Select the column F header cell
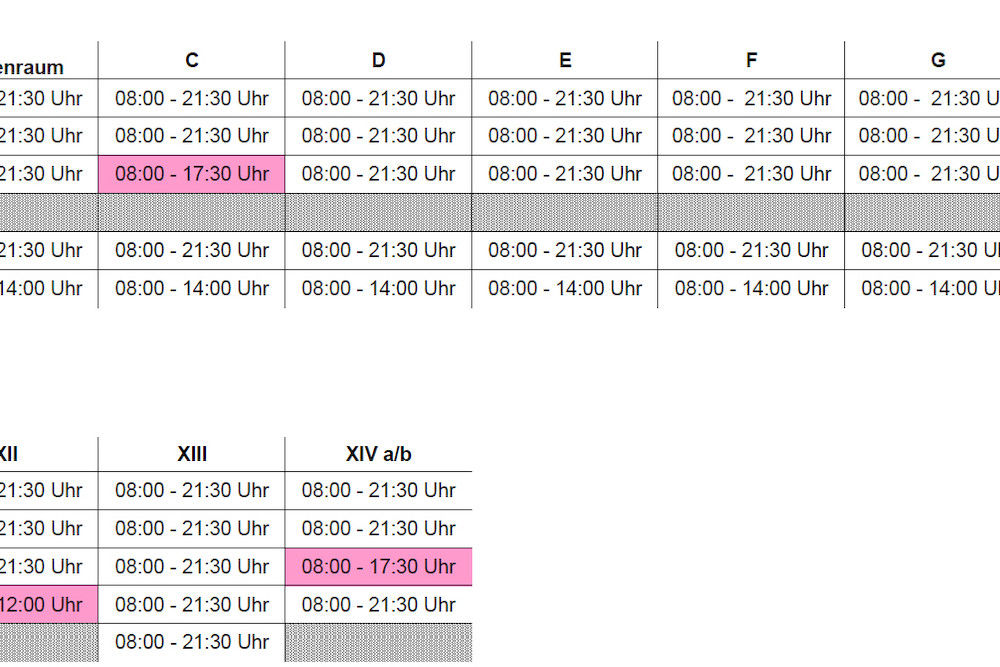The height and width of the screenshot is (667, 1000). tap(751, 60)
